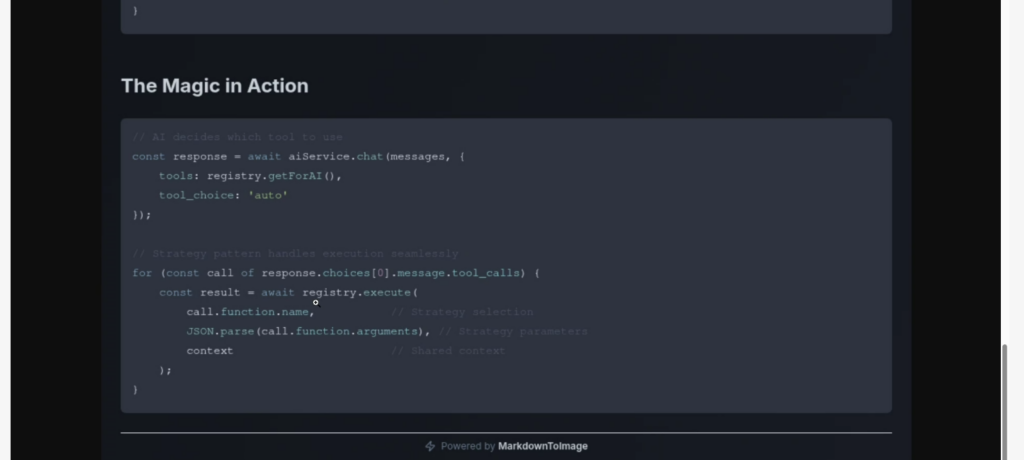Click the 'call.function.name' argument line

click(249, 312)
